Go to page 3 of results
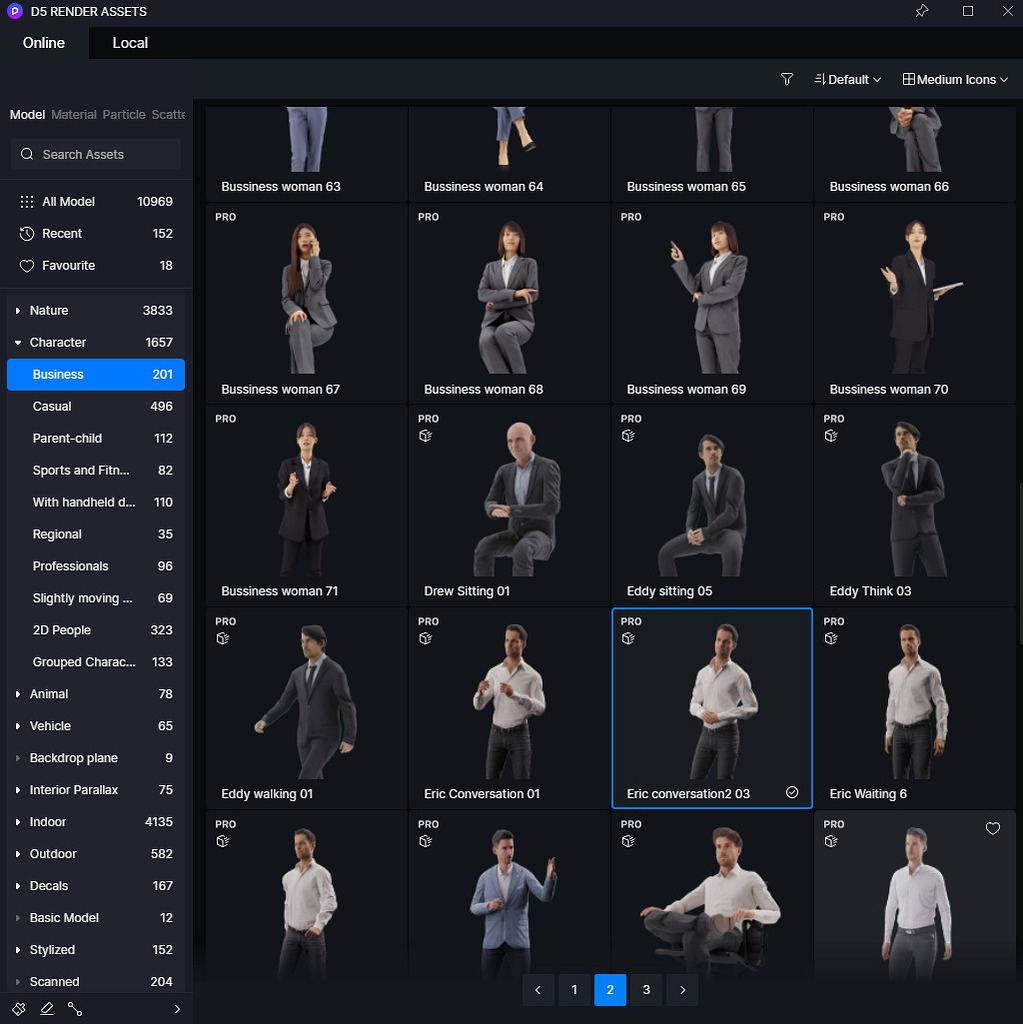Screen dimensions: 1023x1024 pyautogui.click(x=645, y=989)
